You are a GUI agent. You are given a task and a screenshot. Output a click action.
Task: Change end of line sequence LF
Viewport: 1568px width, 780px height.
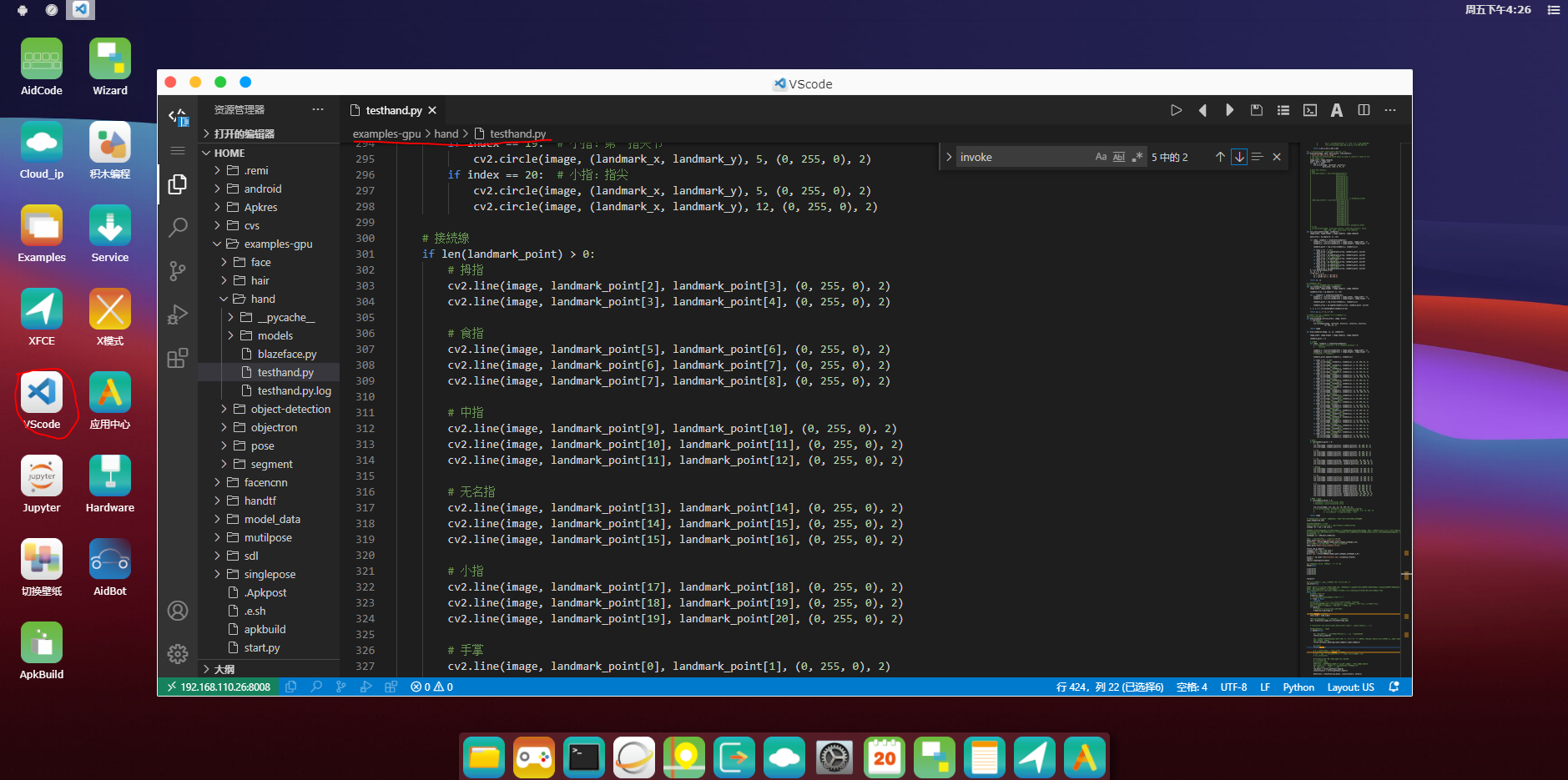pyautogui.click(x=1265, y=687)
